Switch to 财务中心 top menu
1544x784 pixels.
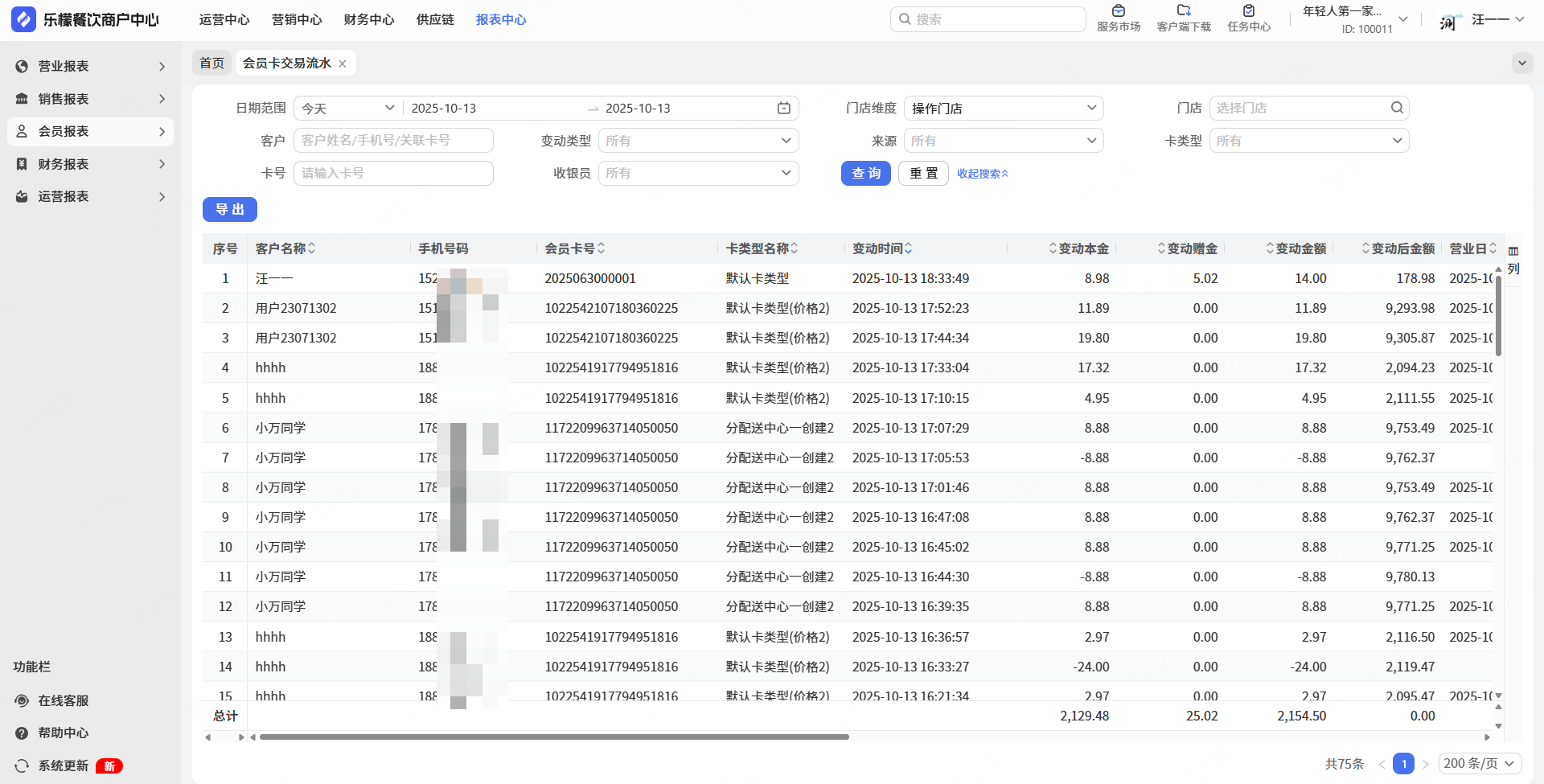(x=368, y=19)
